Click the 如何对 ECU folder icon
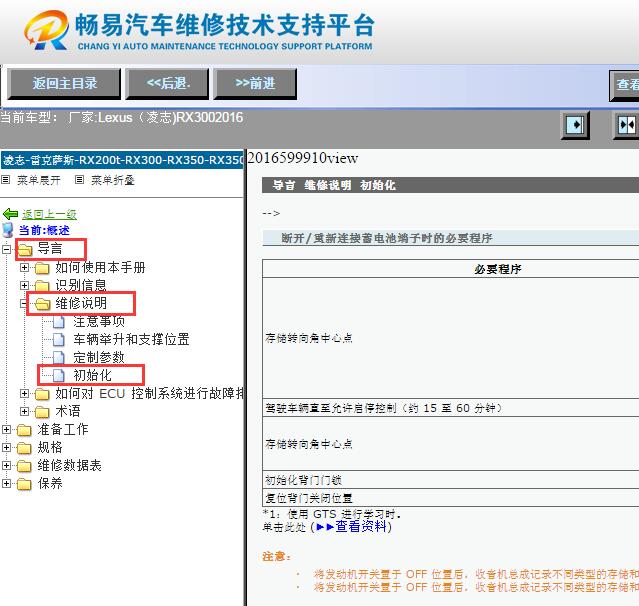 click(x=42, y=394)
